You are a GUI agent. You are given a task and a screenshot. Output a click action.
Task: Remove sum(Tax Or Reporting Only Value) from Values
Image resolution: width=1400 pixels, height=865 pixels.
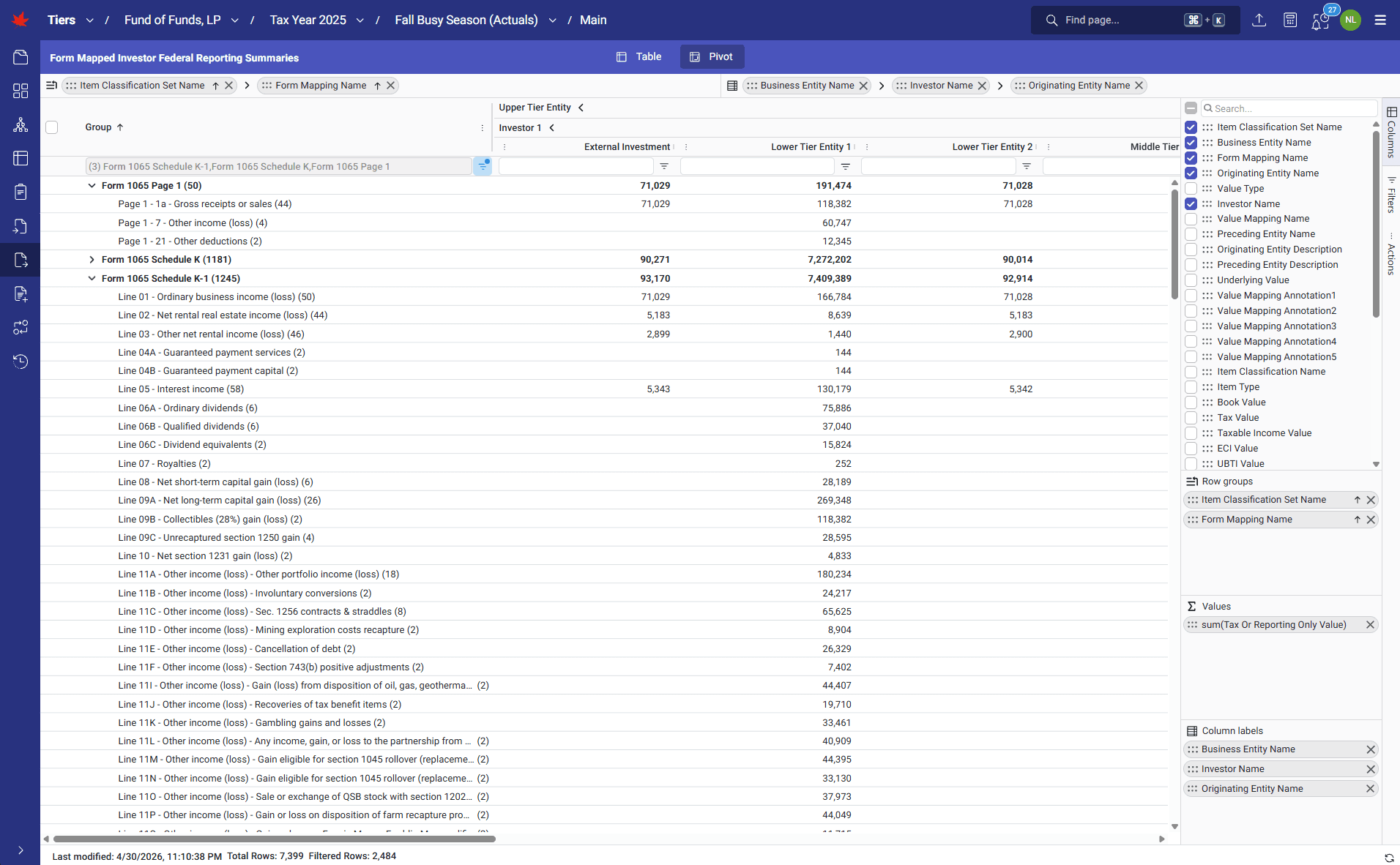(x=1370, y=625)
